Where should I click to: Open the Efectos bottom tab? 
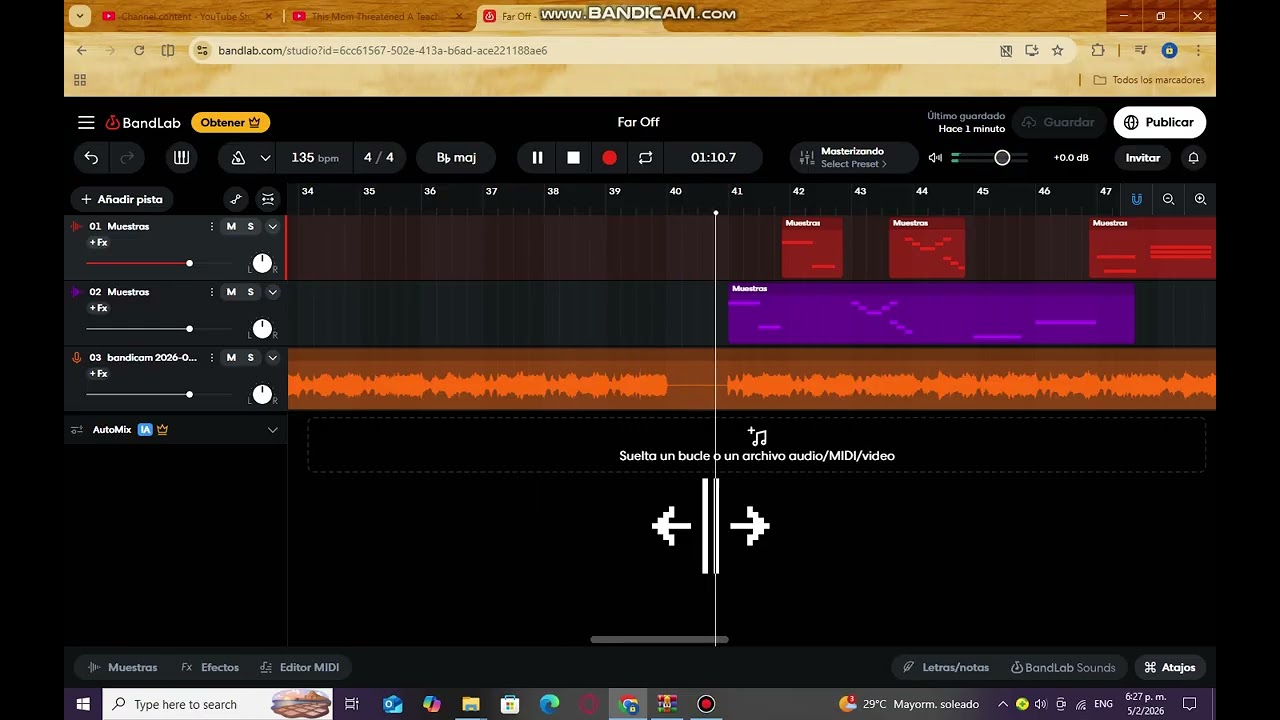click(x=210, y=667)
